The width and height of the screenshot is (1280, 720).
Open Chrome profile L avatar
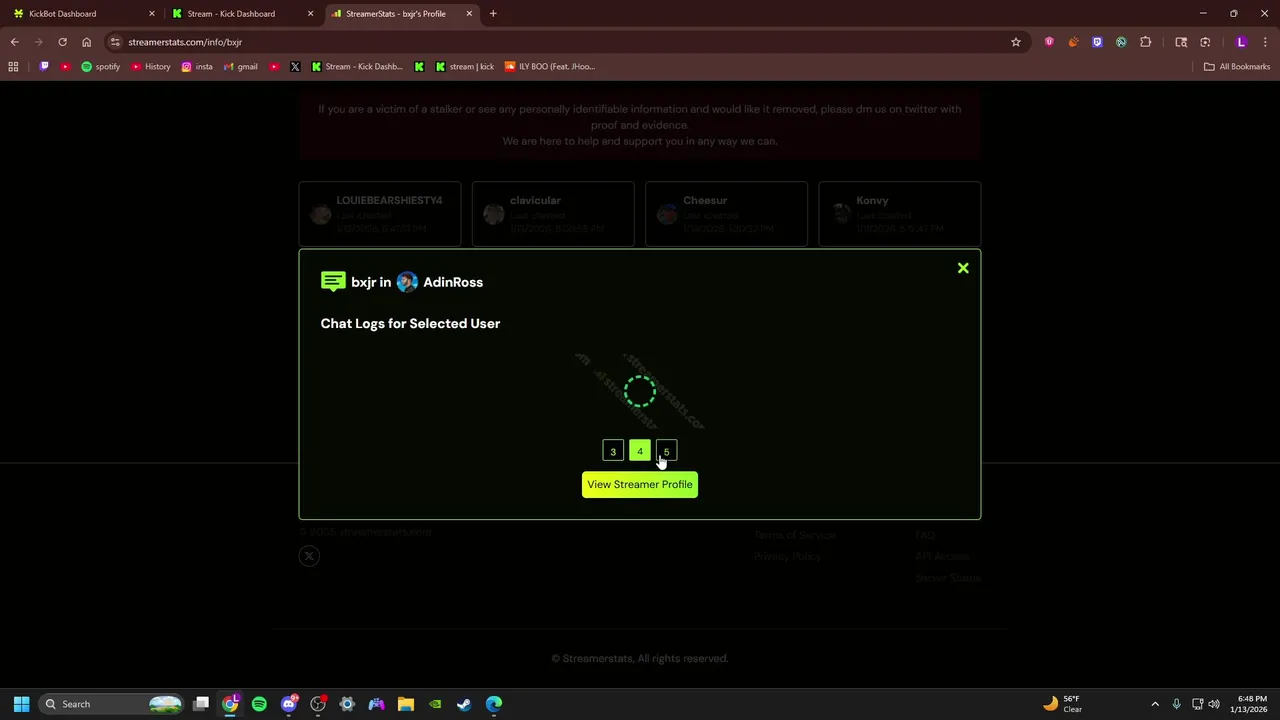[1241, 42]
